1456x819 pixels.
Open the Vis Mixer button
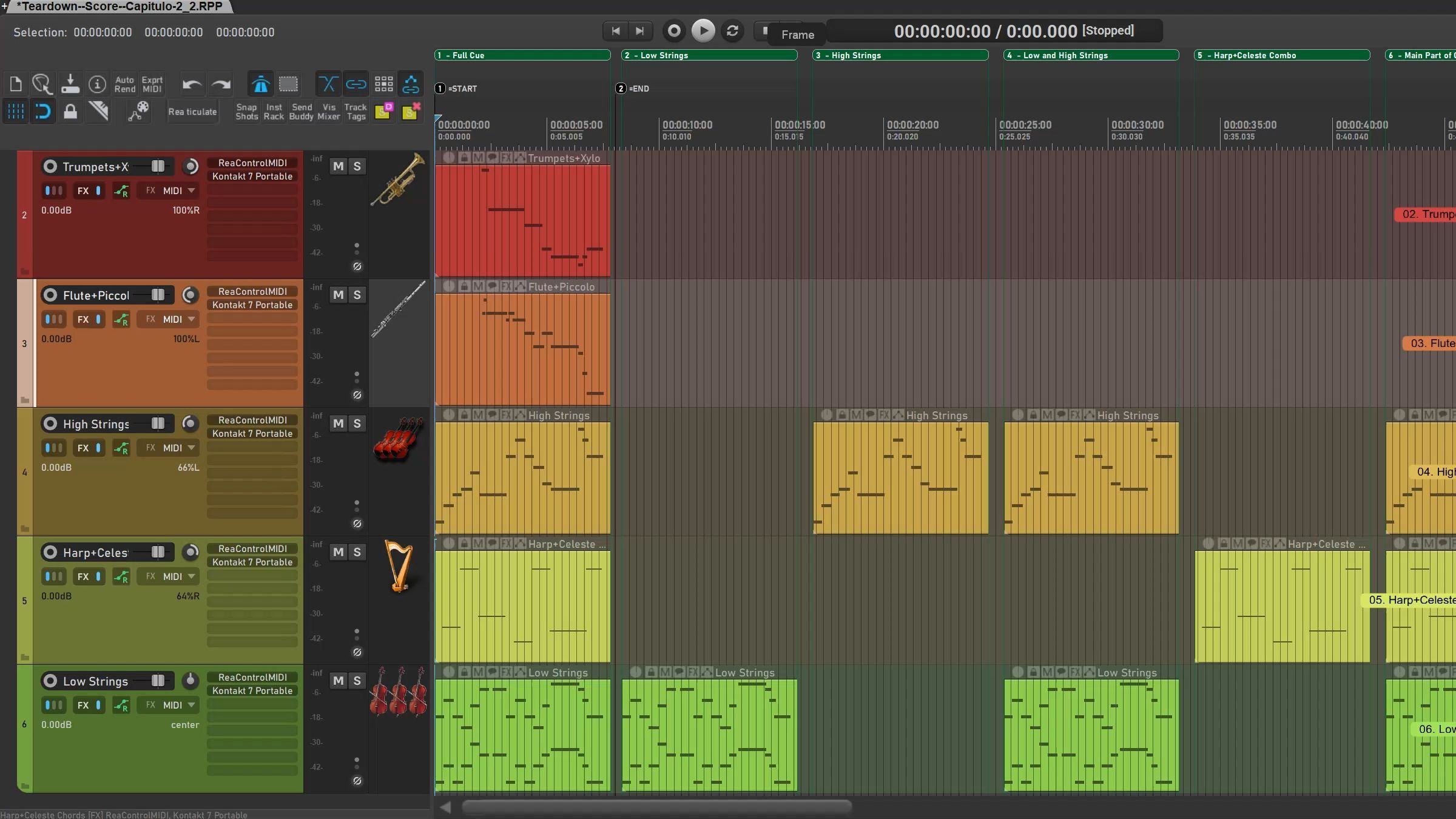tap(329, 112)
